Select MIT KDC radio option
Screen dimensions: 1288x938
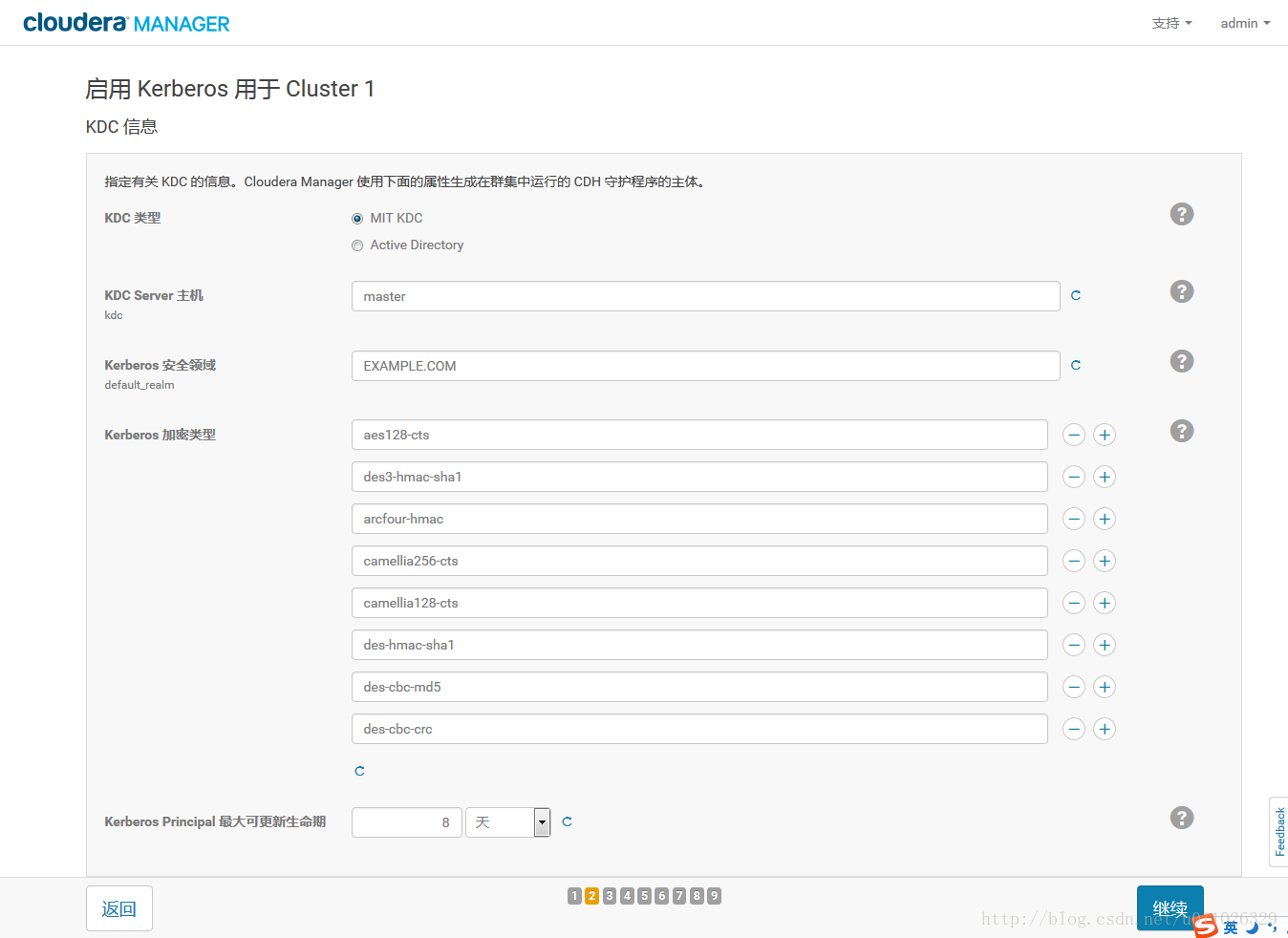coord(357,219)
